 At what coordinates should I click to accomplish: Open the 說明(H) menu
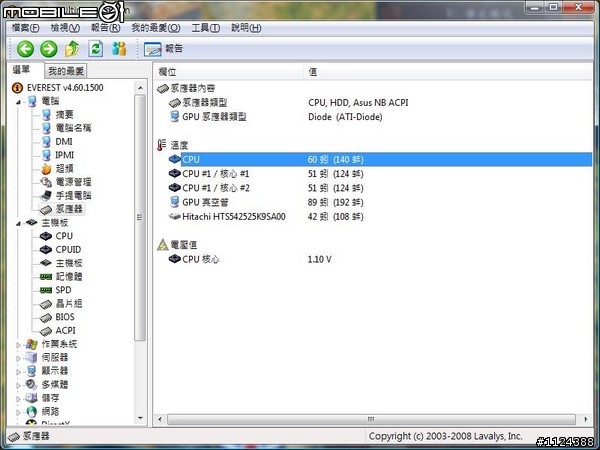[246, 28]
